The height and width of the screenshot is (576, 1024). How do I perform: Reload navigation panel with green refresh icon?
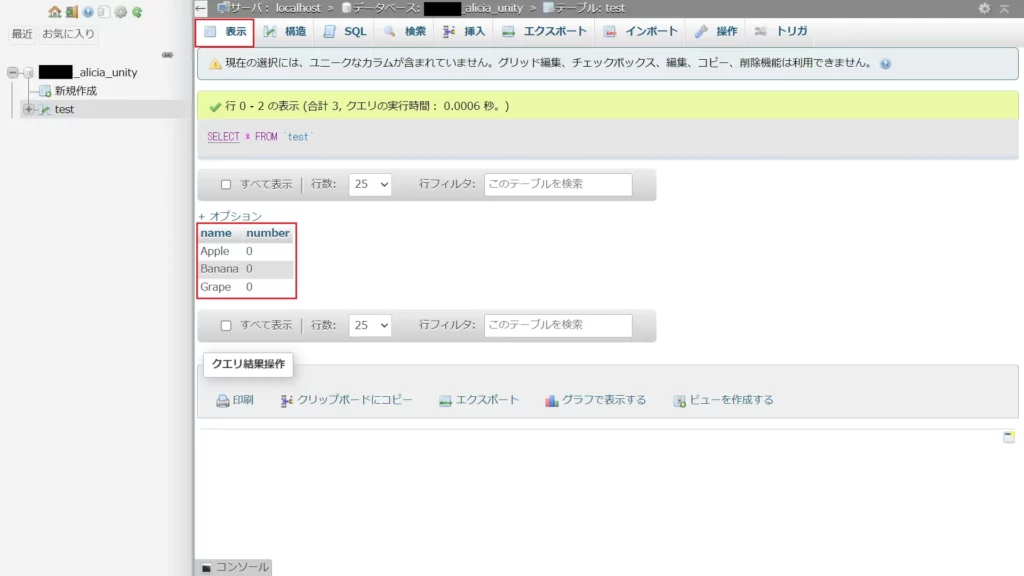tap(136, 12)
